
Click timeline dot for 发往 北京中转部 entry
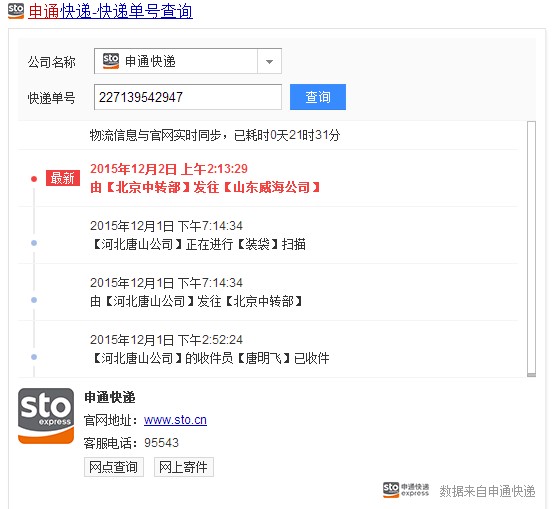point(34,300)
